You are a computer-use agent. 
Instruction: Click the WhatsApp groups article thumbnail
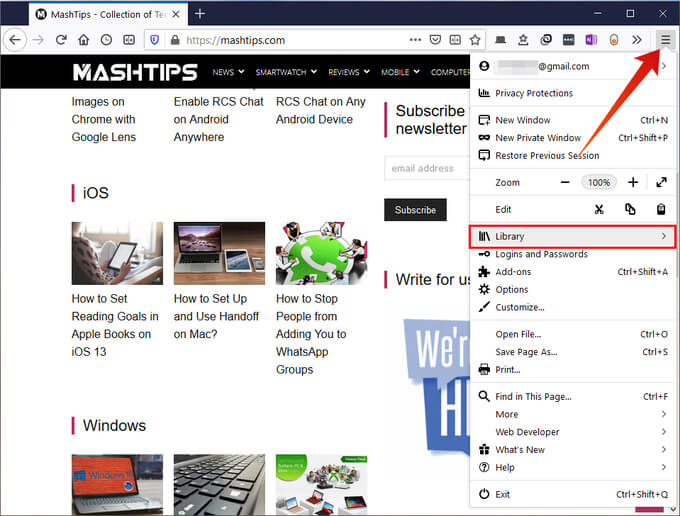coord(321,253)
